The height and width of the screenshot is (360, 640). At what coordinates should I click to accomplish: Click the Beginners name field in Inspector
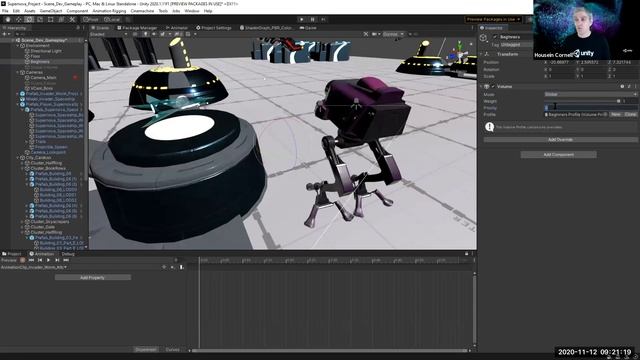[x=516, y=37]
